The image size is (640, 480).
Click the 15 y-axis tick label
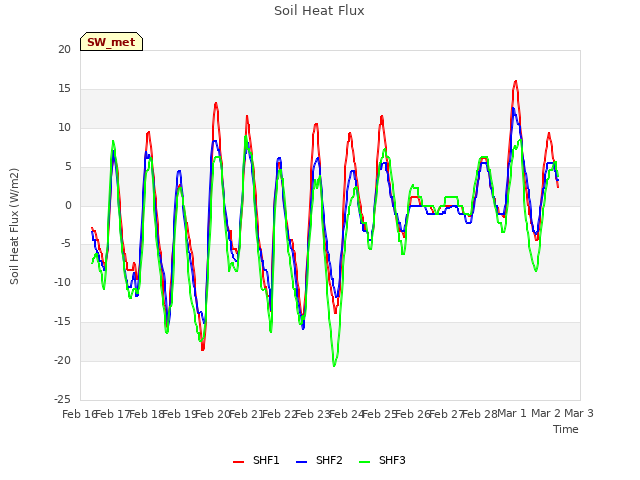[64, 89]
